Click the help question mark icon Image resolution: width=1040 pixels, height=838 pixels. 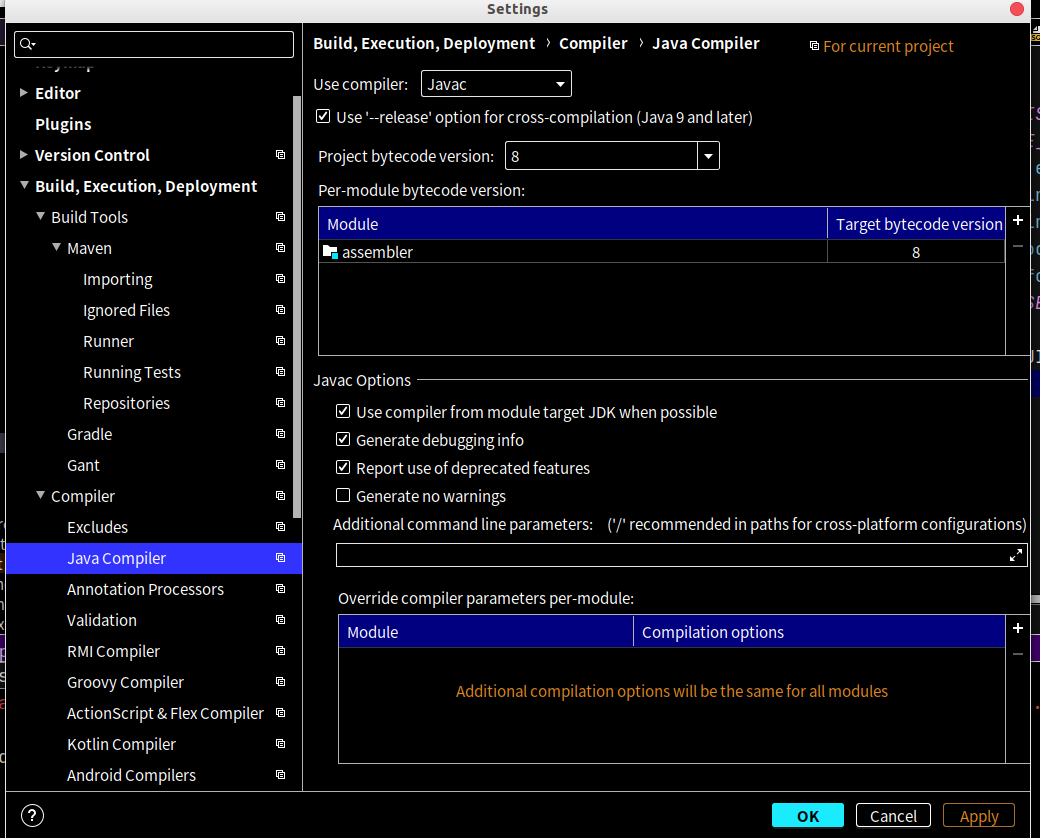(32, 815)
